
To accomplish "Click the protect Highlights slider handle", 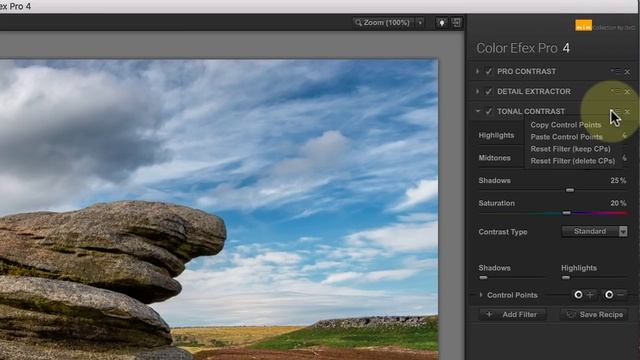I will pos(566,278).
